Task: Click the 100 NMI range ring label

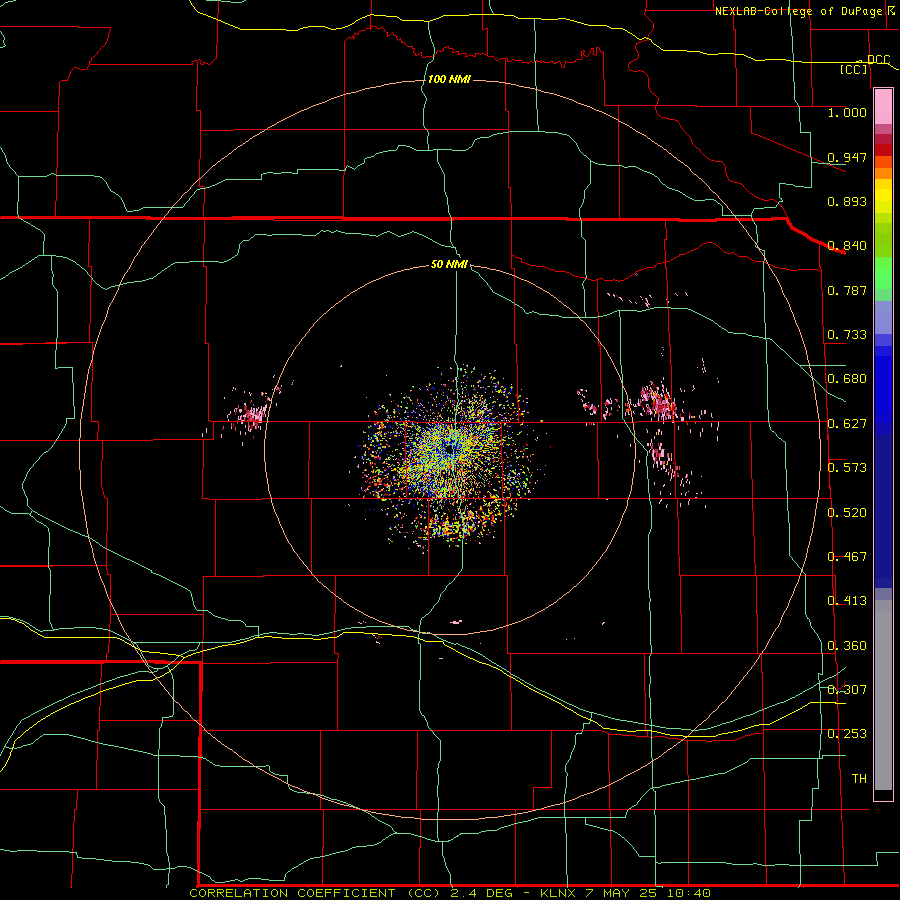Action: 449,79
